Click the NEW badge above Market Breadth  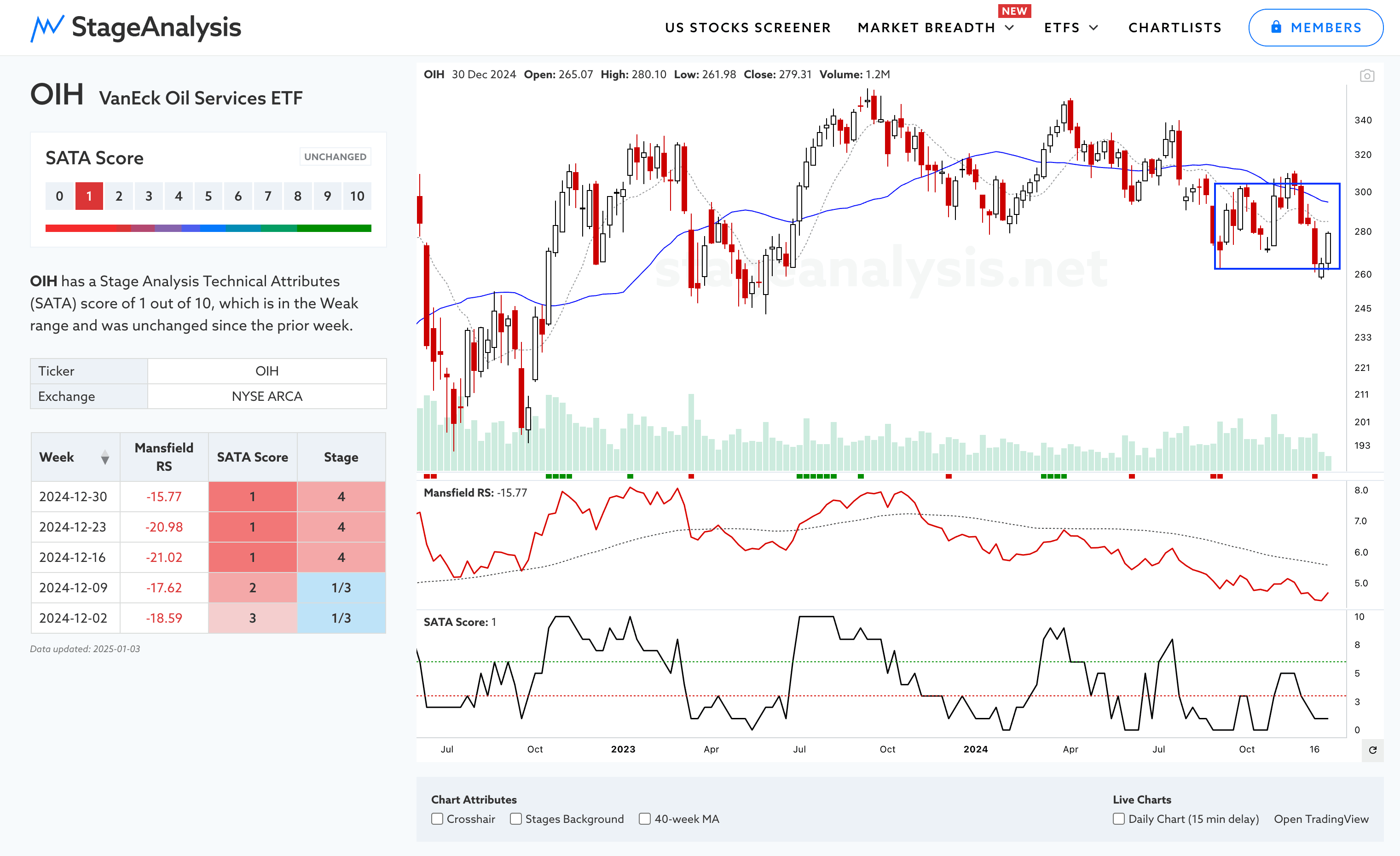pyautogui.click(x=1014, y=11)
